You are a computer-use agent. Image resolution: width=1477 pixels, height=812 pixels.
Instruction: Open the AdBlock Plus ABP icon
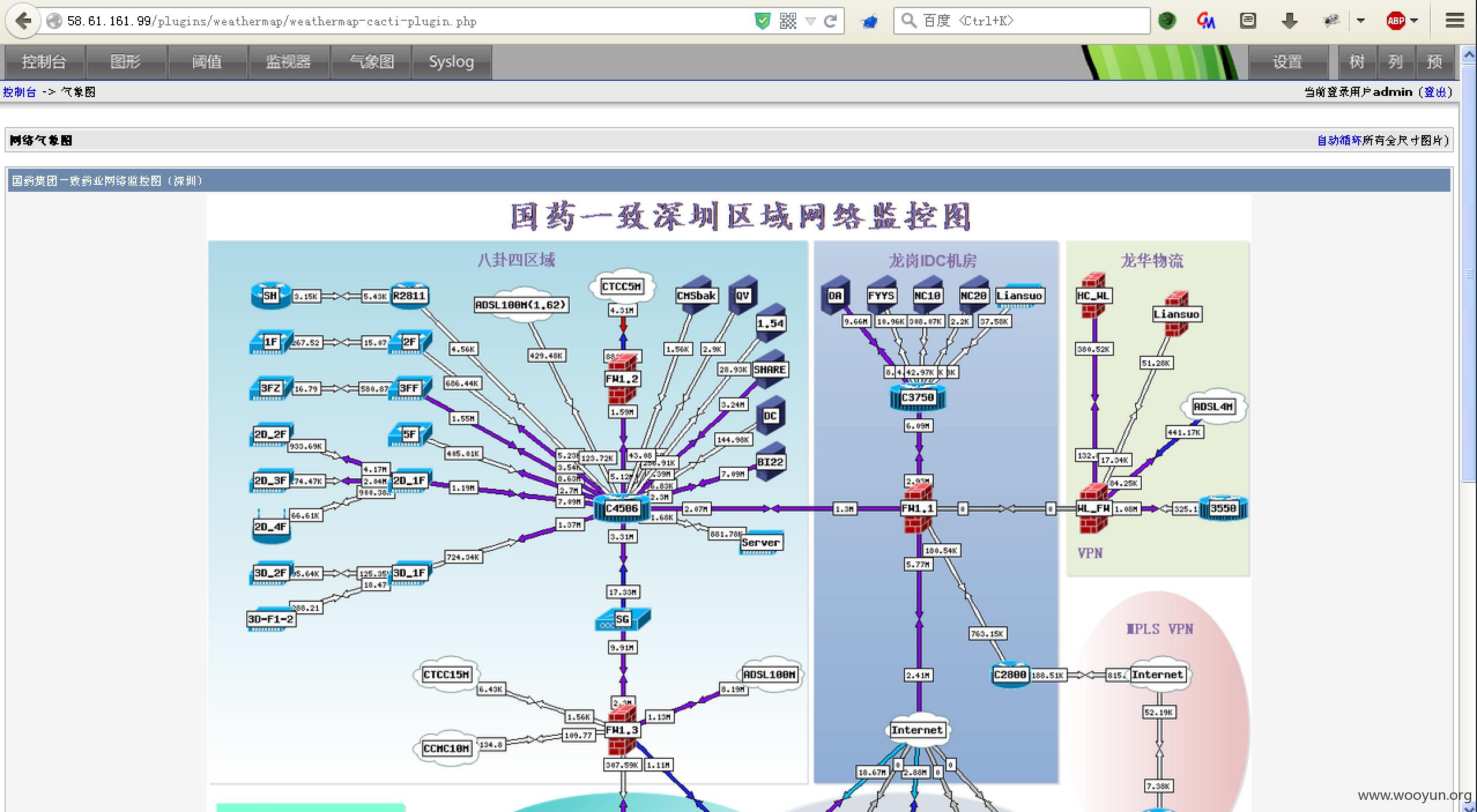(x=1396, y=21)
